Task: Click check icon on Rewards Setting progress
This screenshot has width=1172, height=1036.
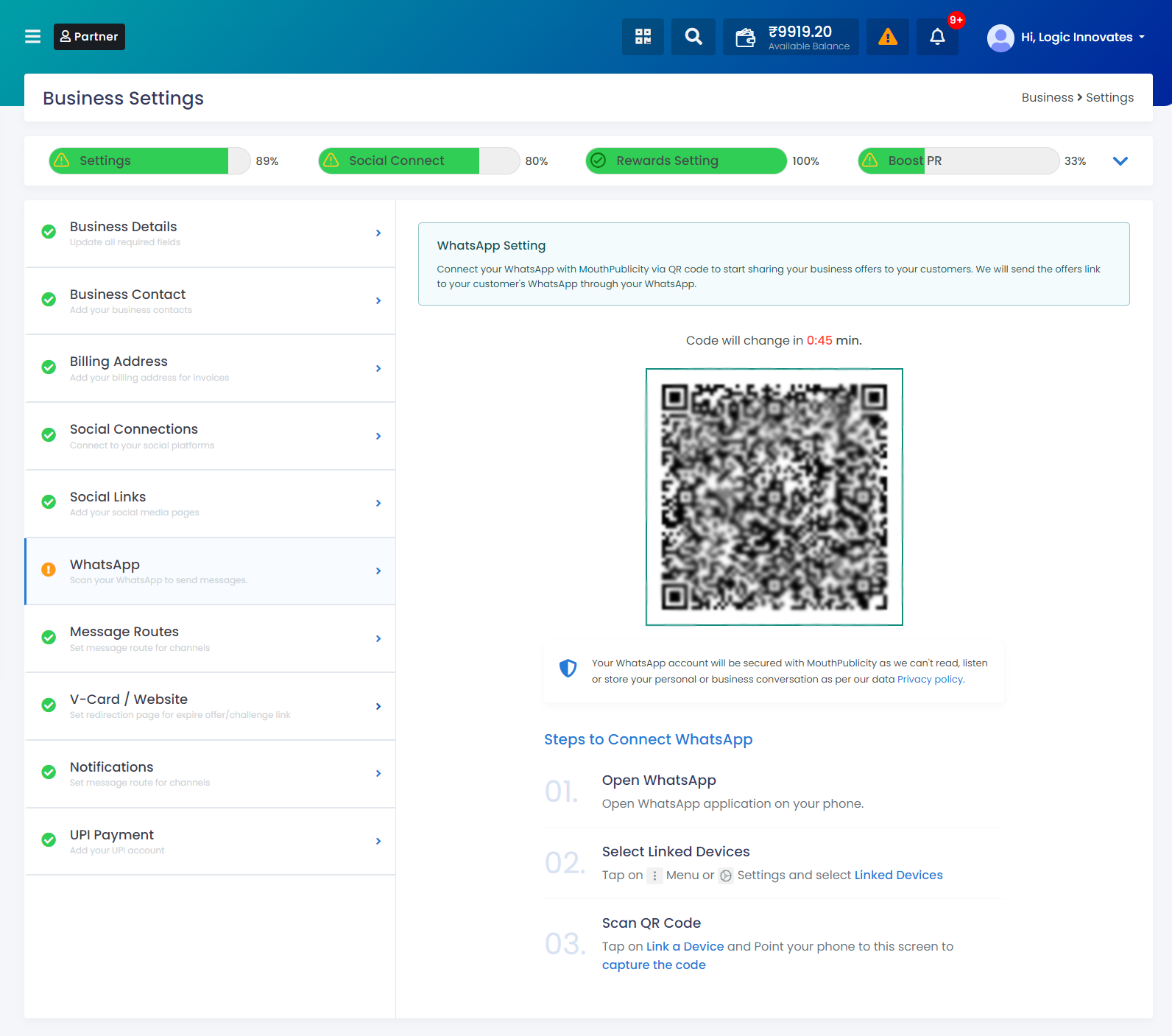Action: [599, 160]
